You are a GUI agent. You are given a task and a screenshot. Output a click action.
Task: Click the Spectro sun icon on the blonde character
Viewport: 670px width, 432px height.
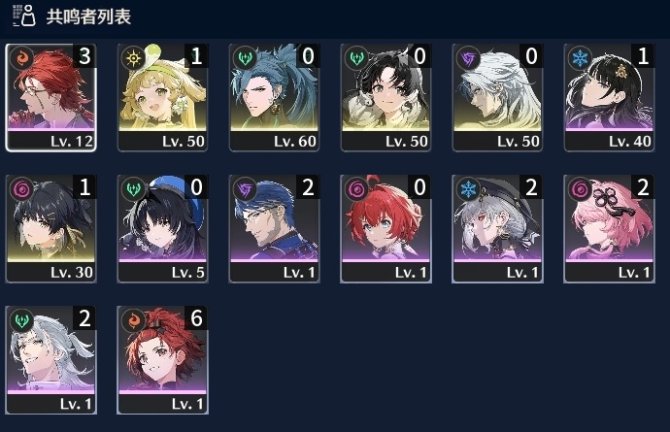click(133, 57)
